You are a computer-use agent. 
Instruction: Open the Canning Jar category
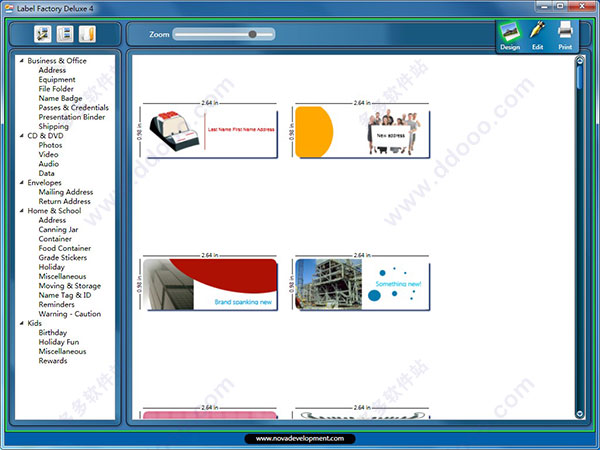(x=58, y=230)
